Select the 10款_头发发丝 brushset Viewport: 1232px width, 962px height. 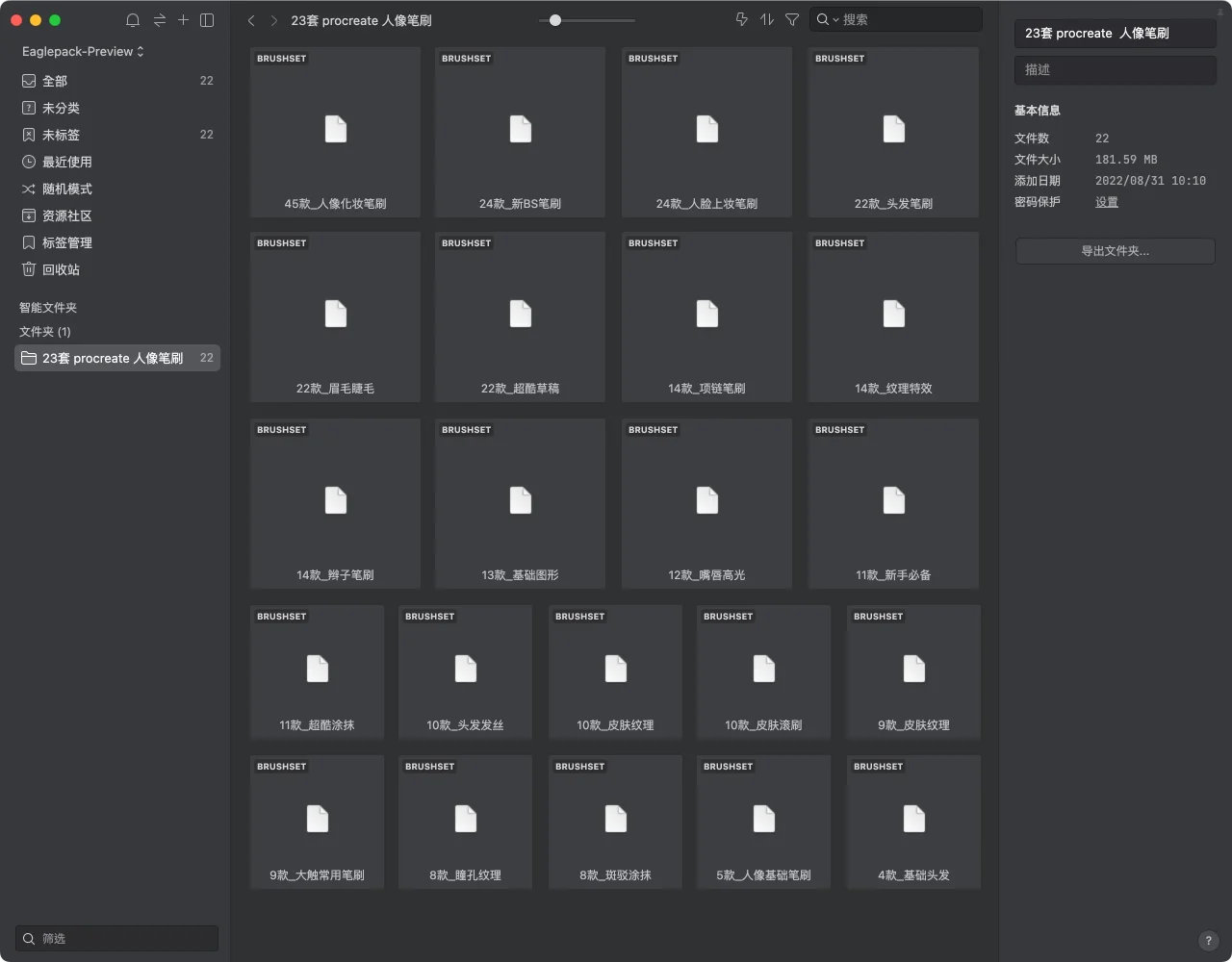pos(465,671)
